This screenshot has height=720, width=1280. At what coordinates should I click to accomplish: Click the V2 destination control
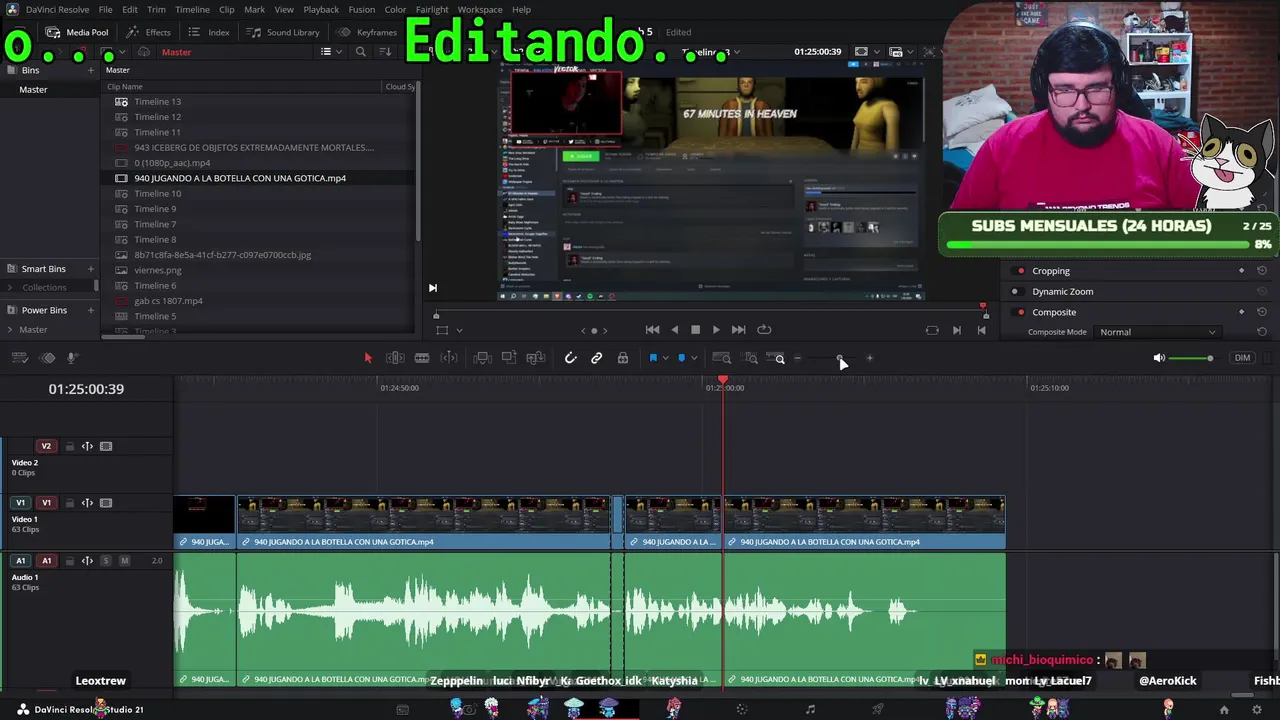[x=46, y=447]
